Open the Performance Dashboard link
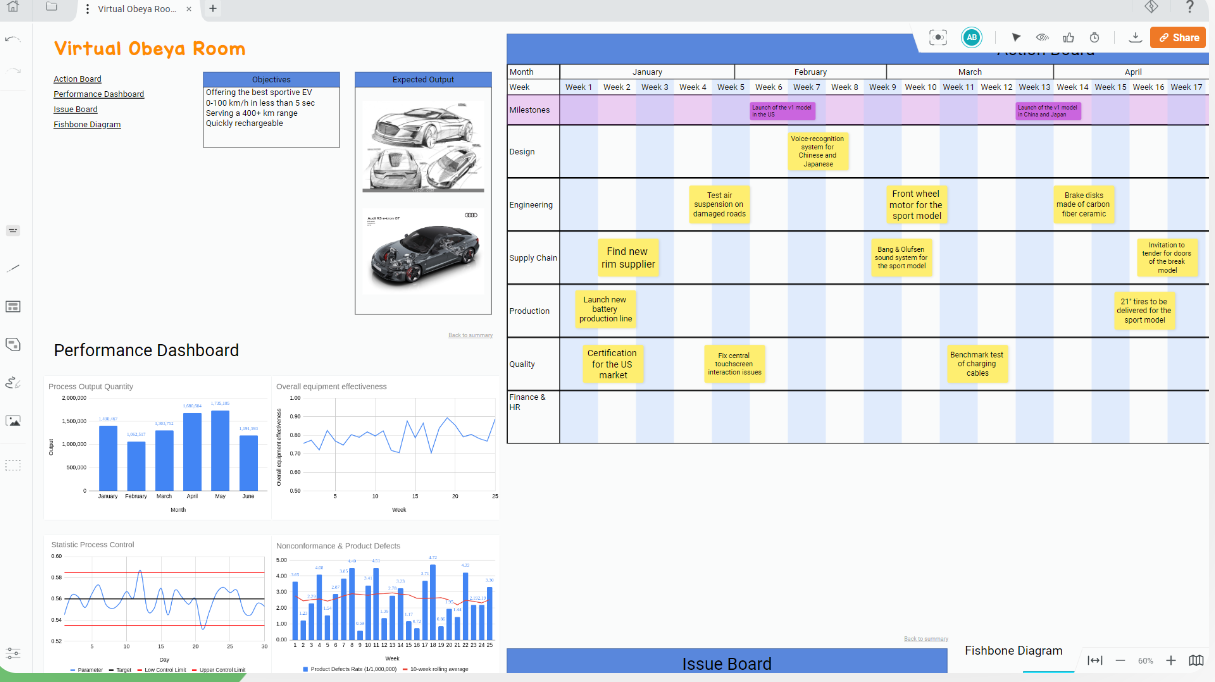The image size is (1215, 682). point(98,94)
